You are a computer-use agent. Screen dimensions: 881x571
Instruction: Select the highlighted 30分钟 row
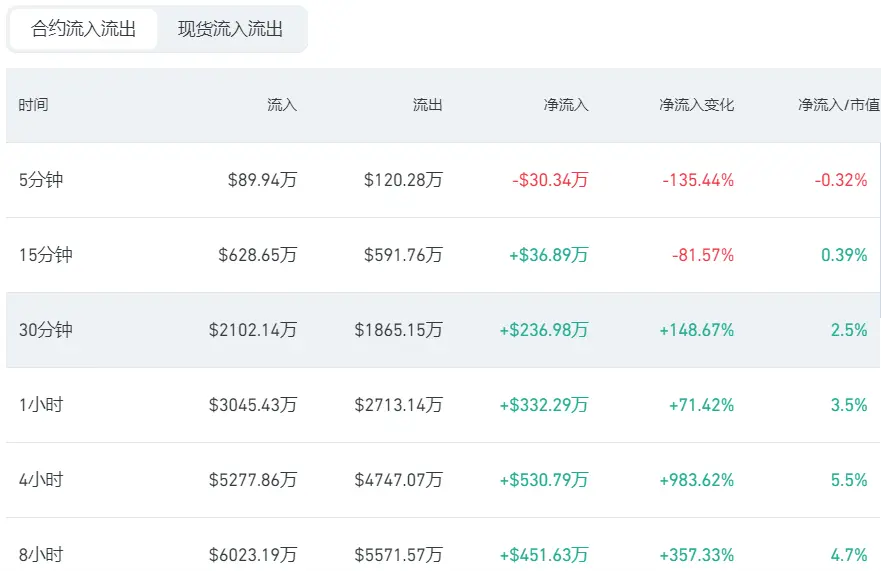[443, 330]
